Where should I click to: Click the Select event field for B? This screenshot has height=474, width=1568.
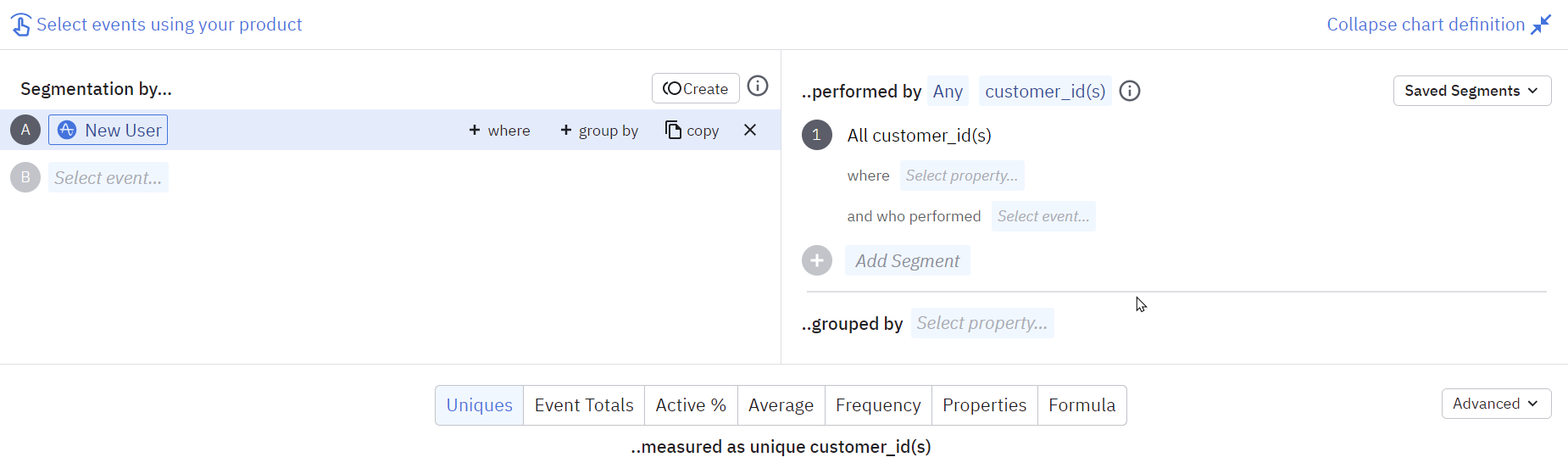point(108,177)
